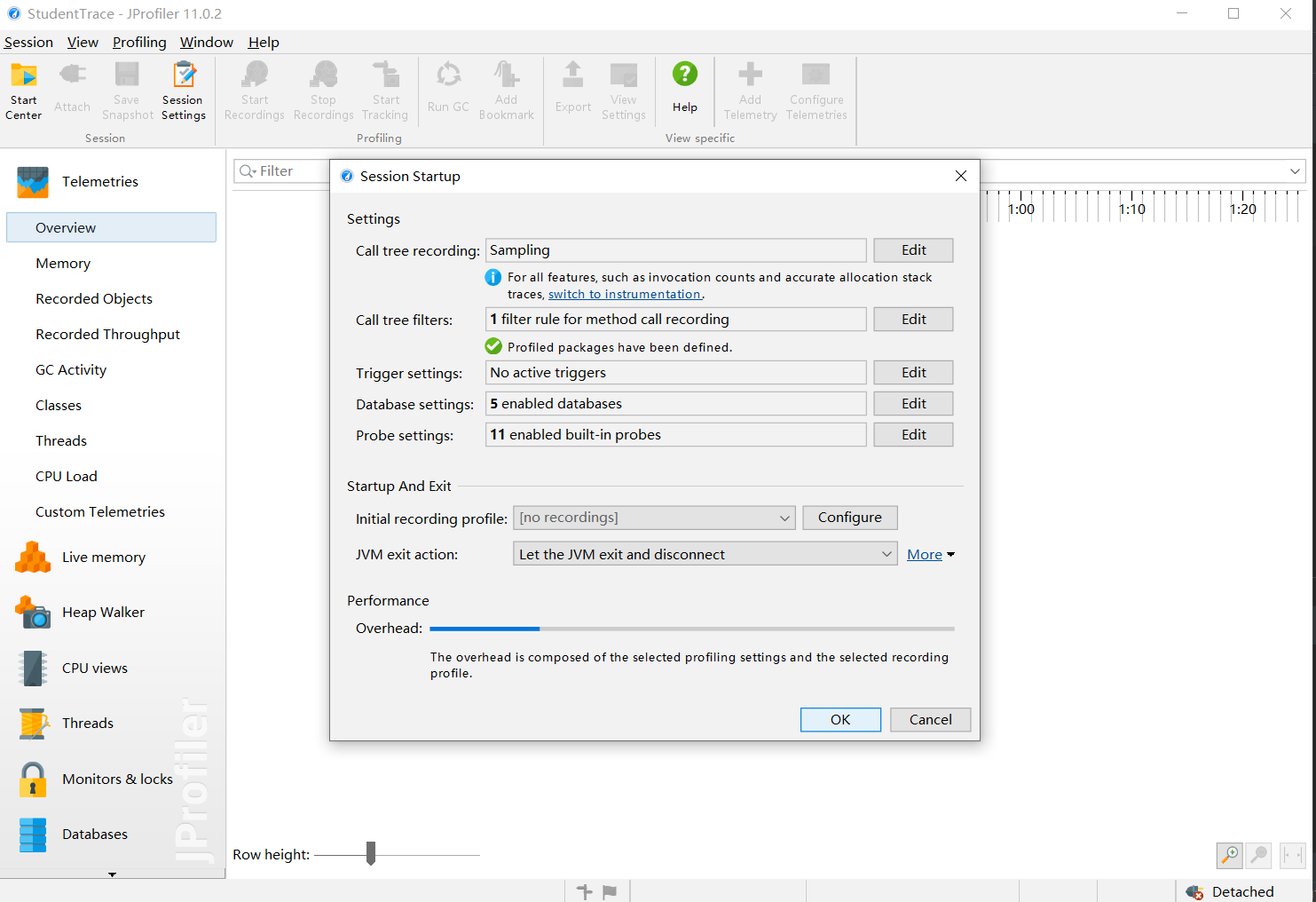Open the Session menu
Image resolution: width=1316 pixels, height=902 pixels.
(x=28, y=43)
